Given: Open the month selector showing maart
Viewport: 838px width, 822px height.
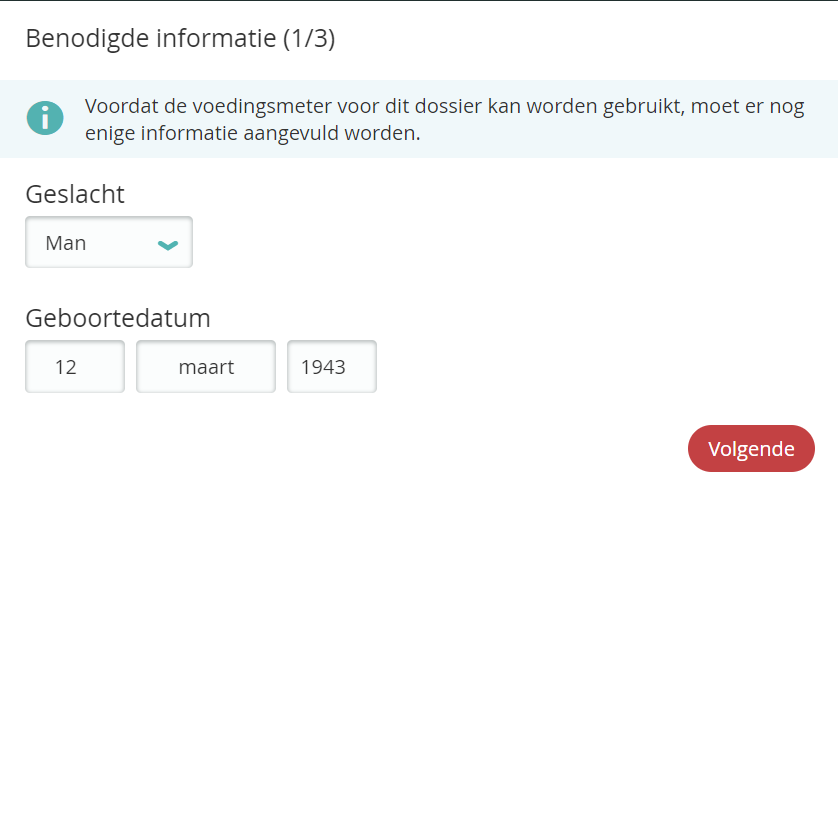Looking at the screenshot, I should [x=206, y=367].
